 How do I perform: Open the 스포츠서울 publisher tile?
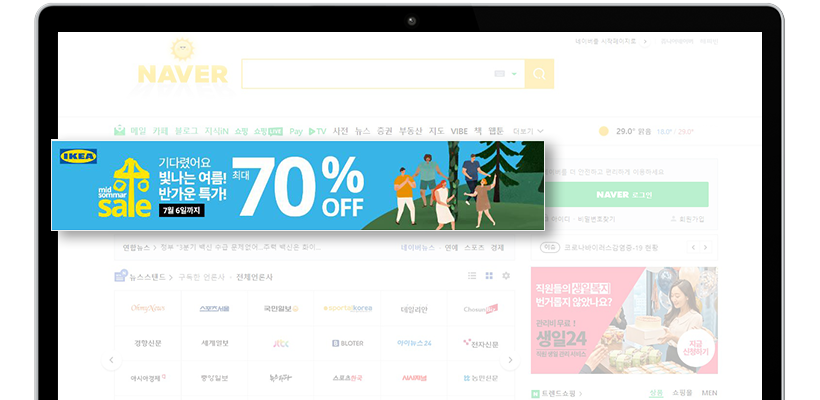point(214,308)
